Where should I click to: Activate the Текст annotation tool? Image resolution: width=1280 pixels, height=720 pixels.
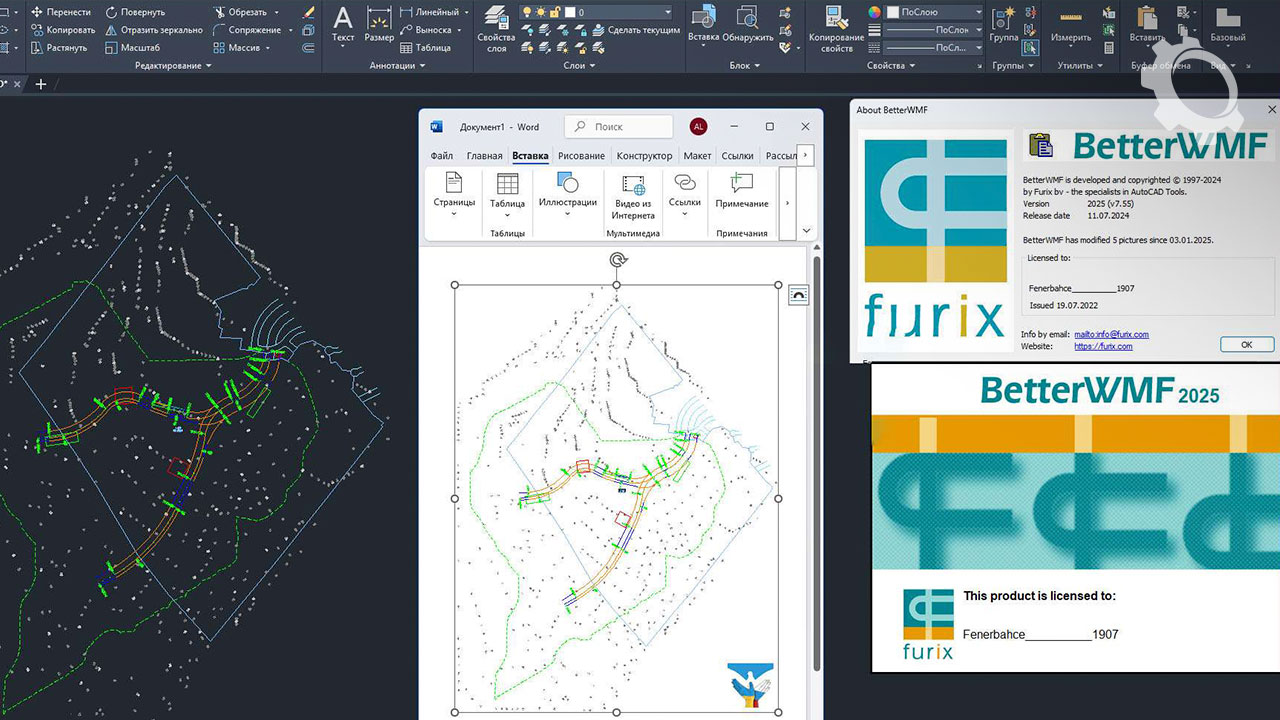(343, 24)
